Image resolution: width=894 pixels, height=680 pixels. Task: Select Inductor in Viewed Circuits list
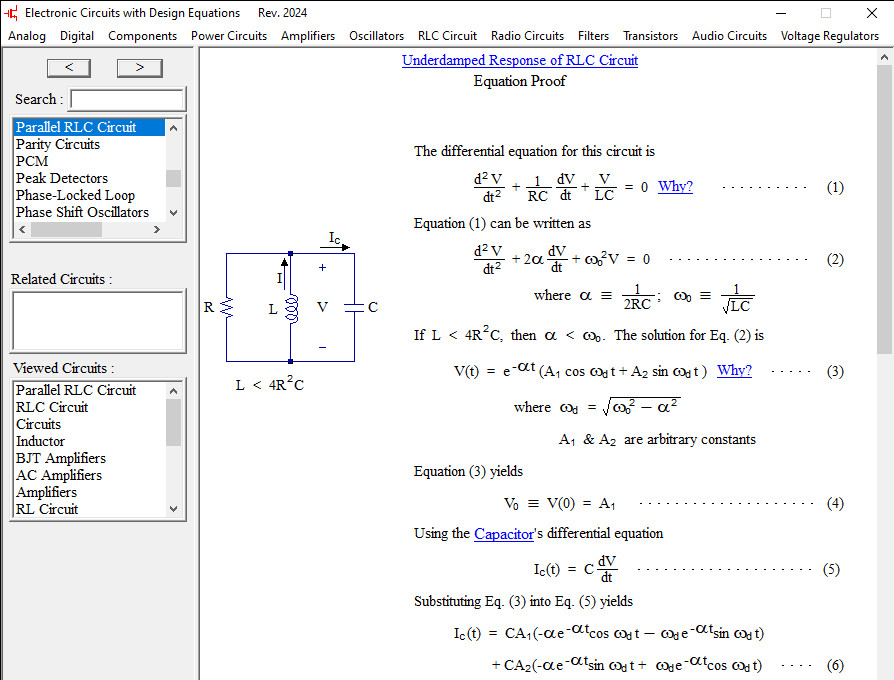[x=89, y=442]
